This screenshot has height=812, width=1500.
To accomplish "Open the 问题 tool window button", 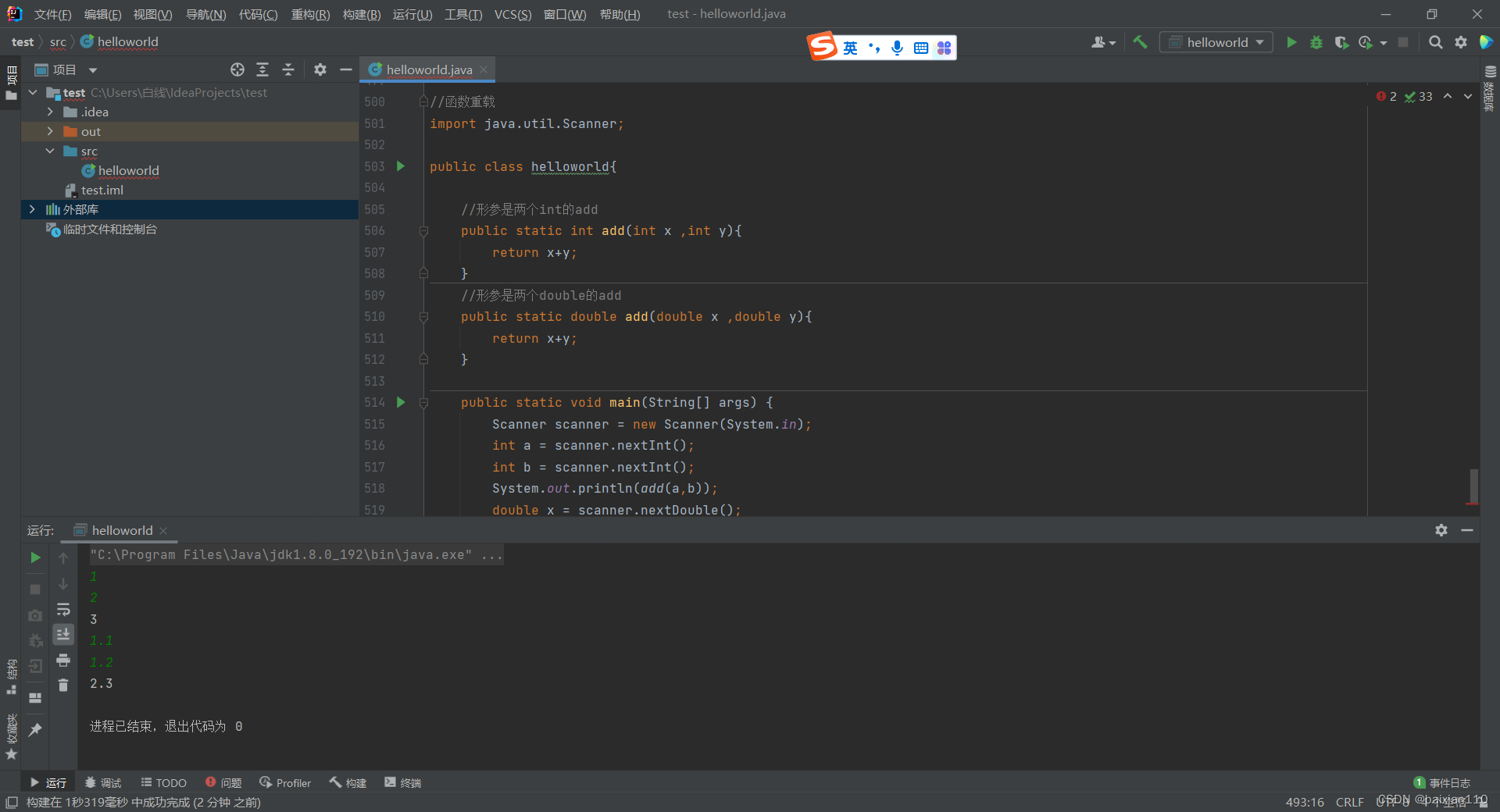I will pyautogui.click(x=223, y=782).
